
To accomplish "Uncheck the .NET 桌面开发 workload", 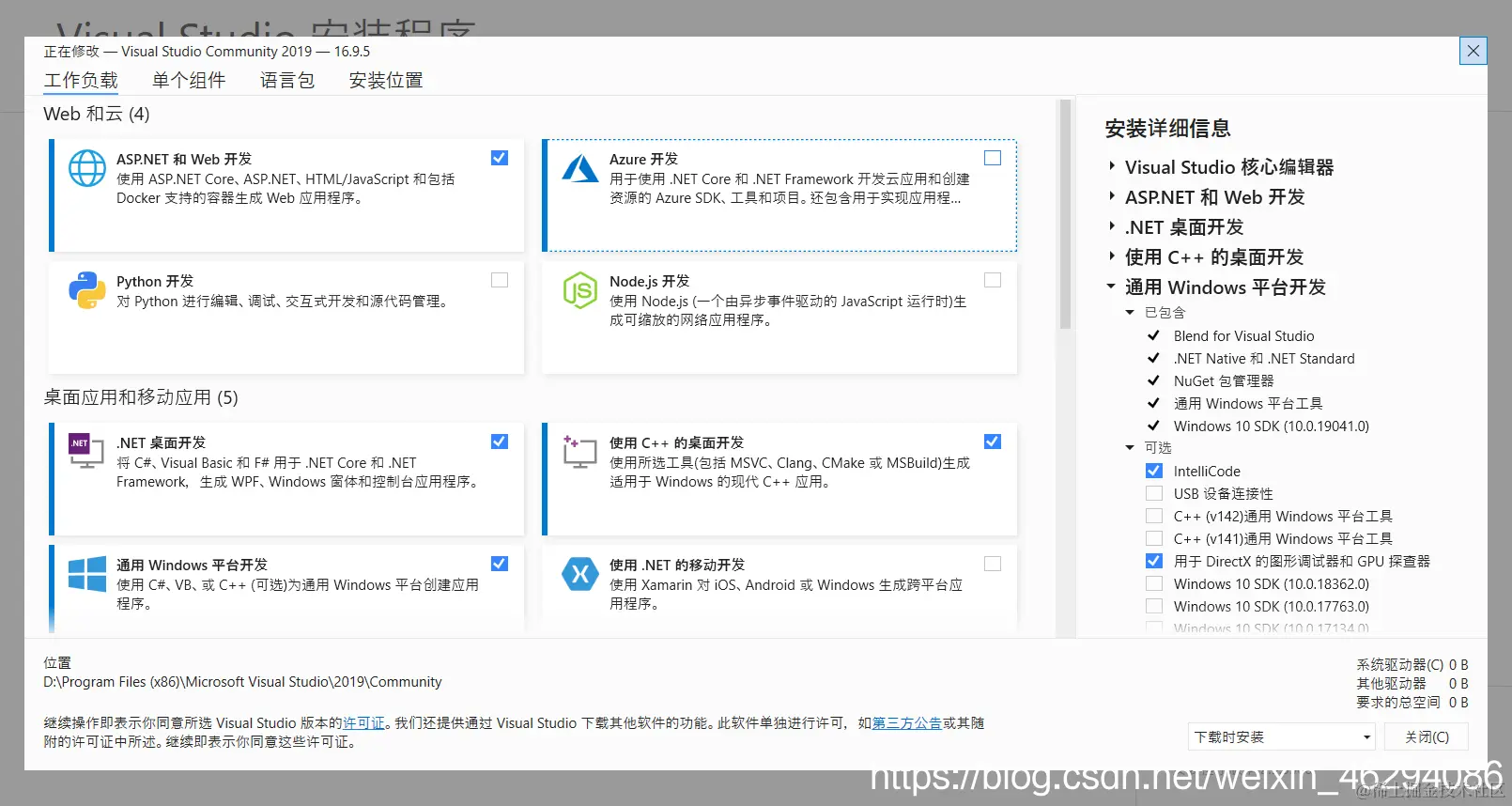I will (x=500, y=442).
